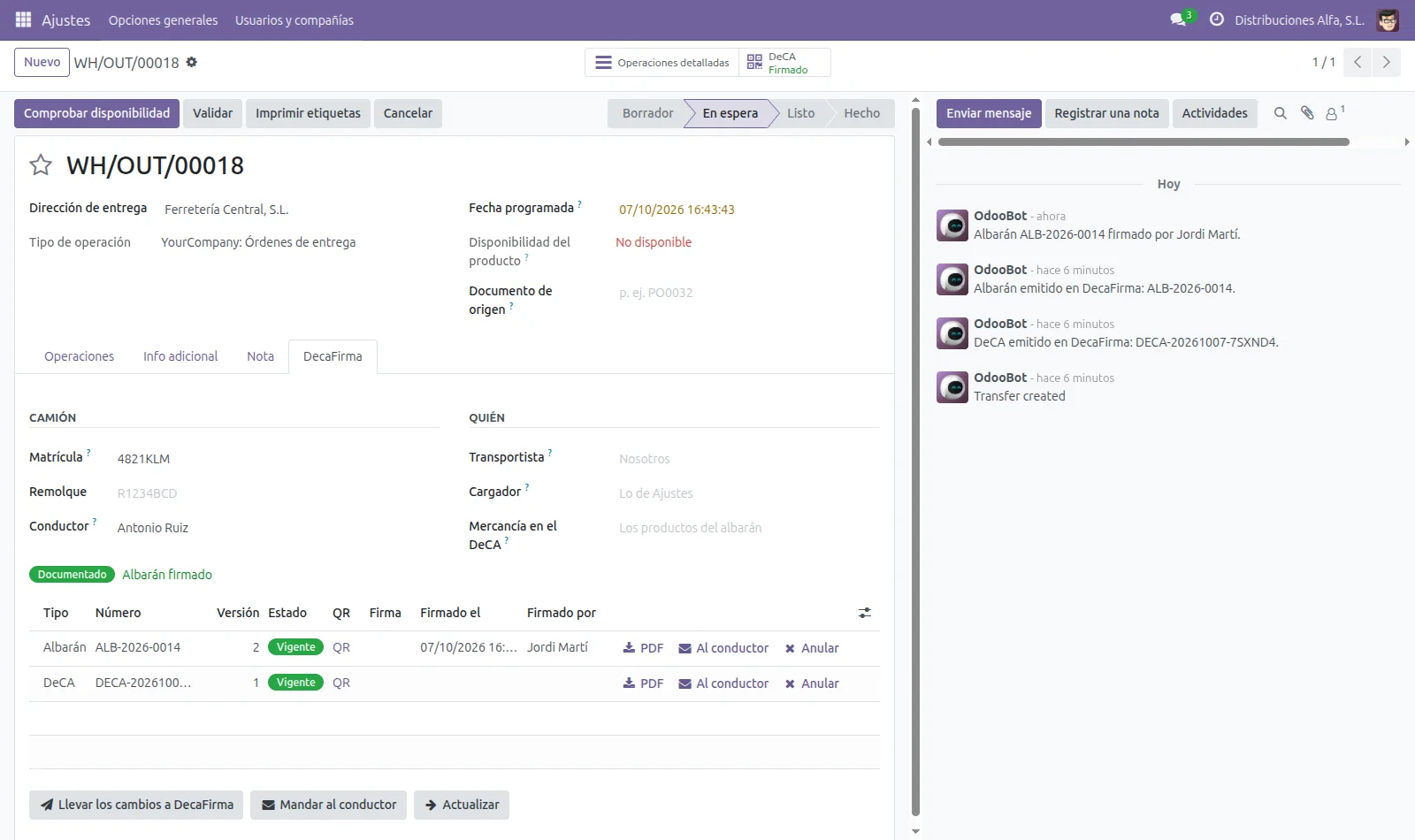This screenshot has width=1415, height=840.
Task: Mark WH/OUT/00018 as favorite with star
Action: [41, 165]
